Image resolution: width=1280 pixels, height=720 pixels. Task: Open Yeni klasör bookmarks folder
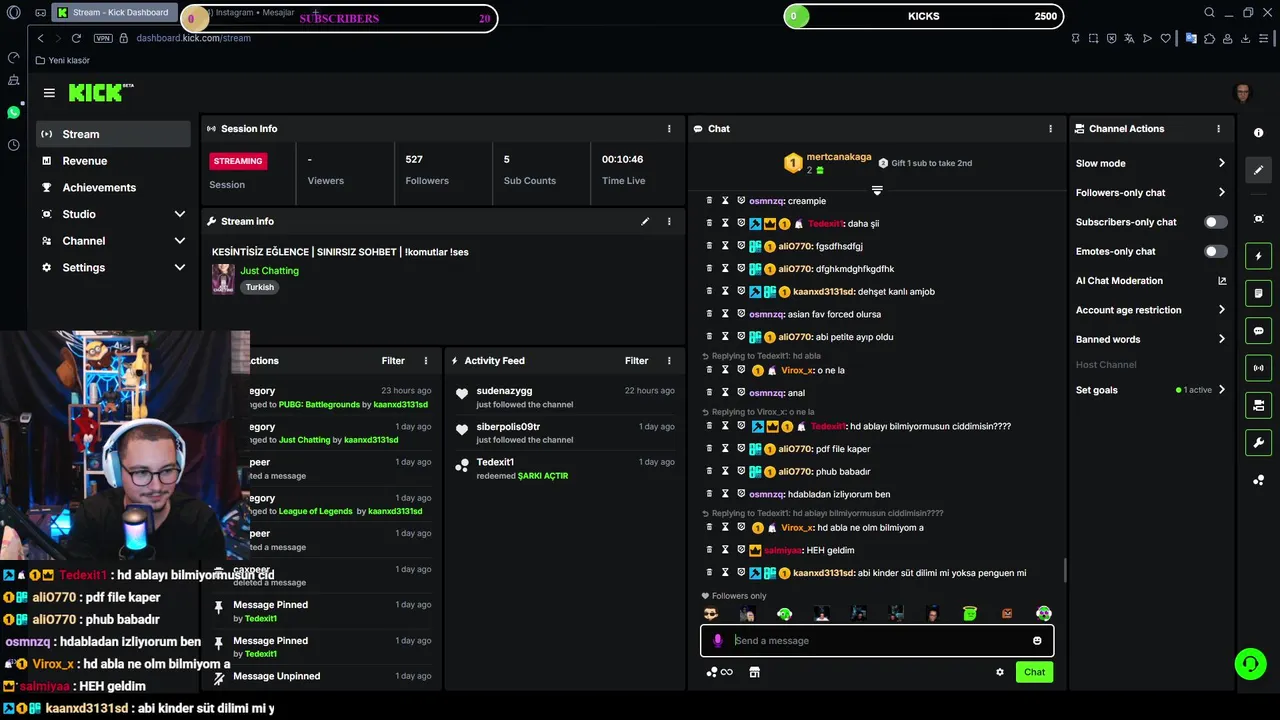62,61
